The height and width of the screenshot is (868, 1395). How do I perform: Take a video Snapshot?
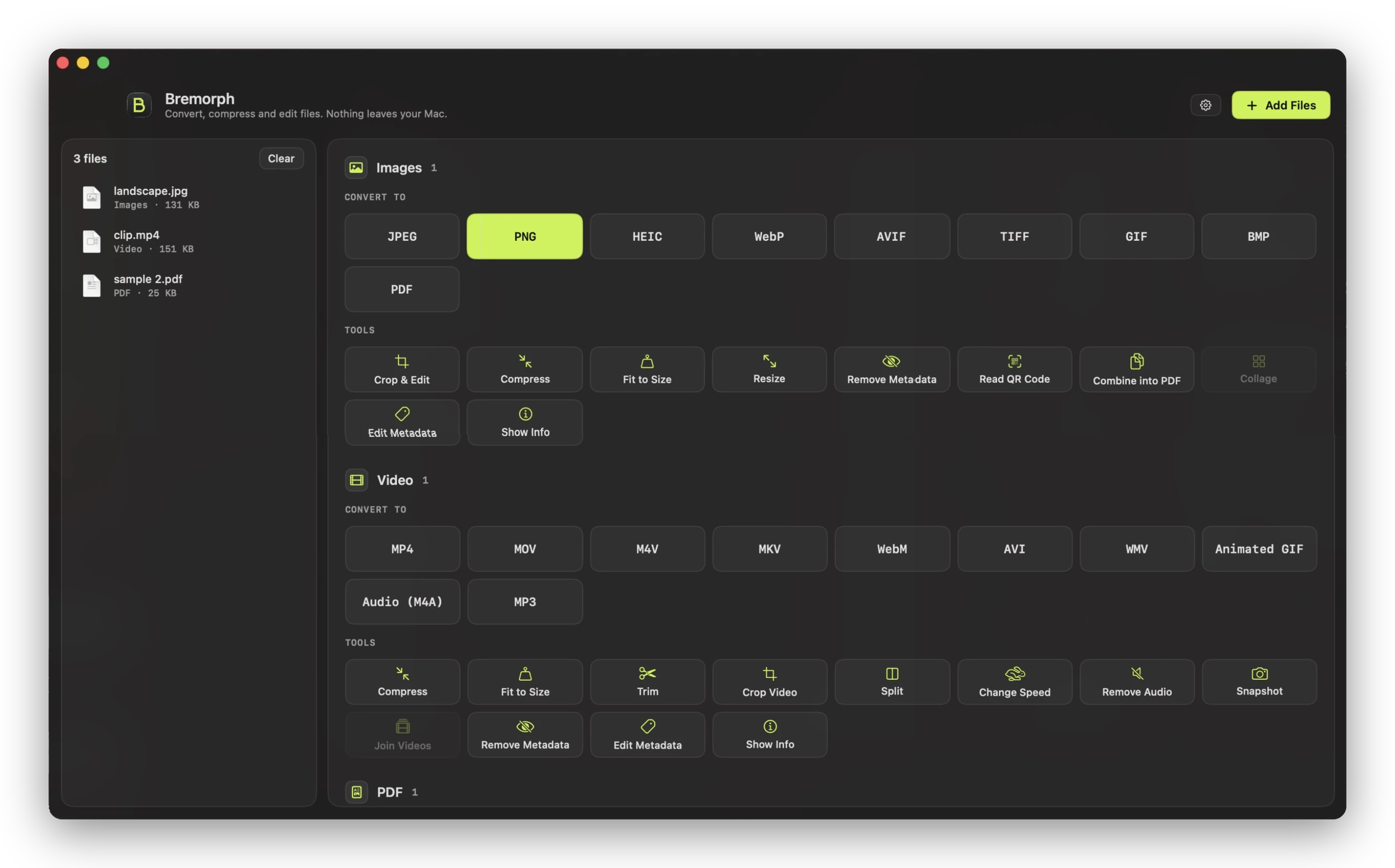click(1259, 681)
